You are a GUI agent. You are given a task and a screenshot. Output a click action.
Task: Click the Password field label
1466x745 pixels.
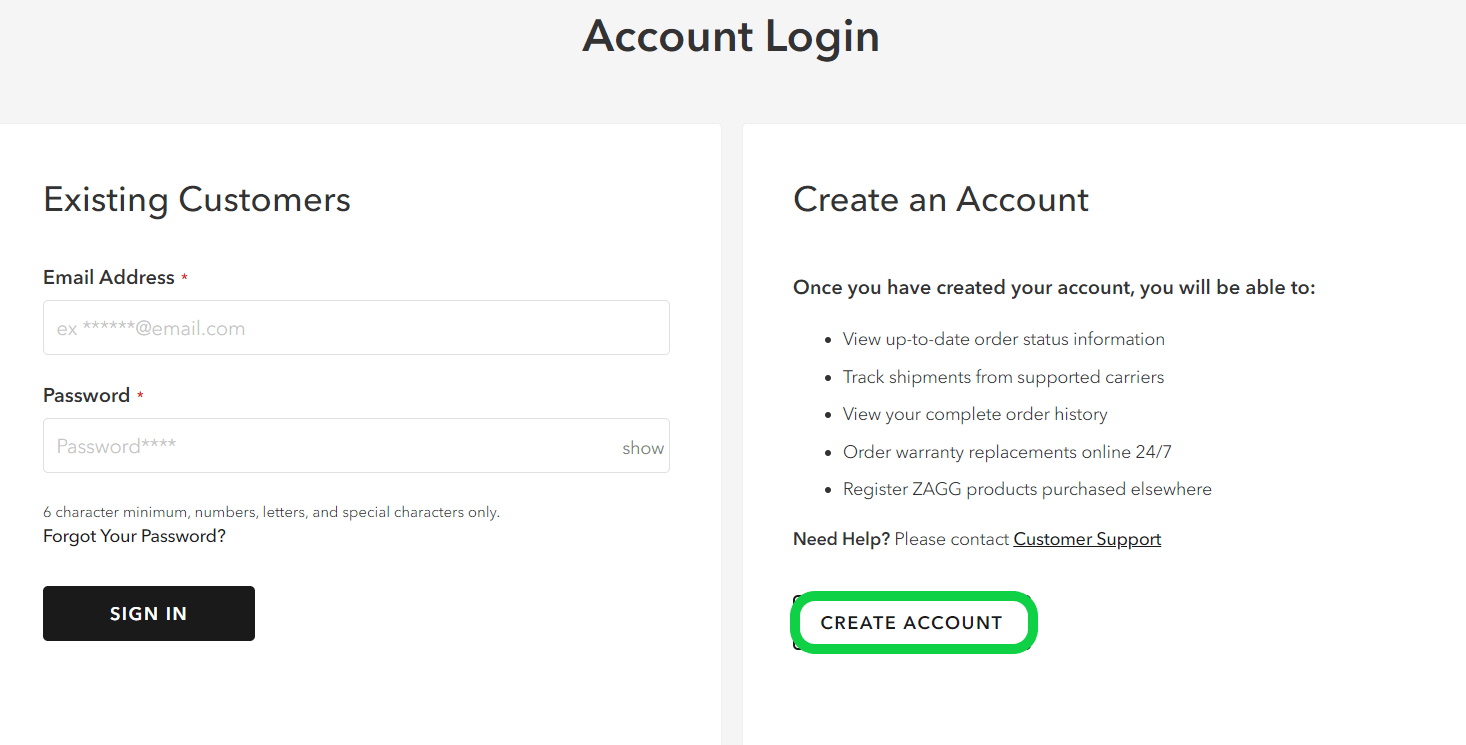pyautogui.click(x=87, y=396)
